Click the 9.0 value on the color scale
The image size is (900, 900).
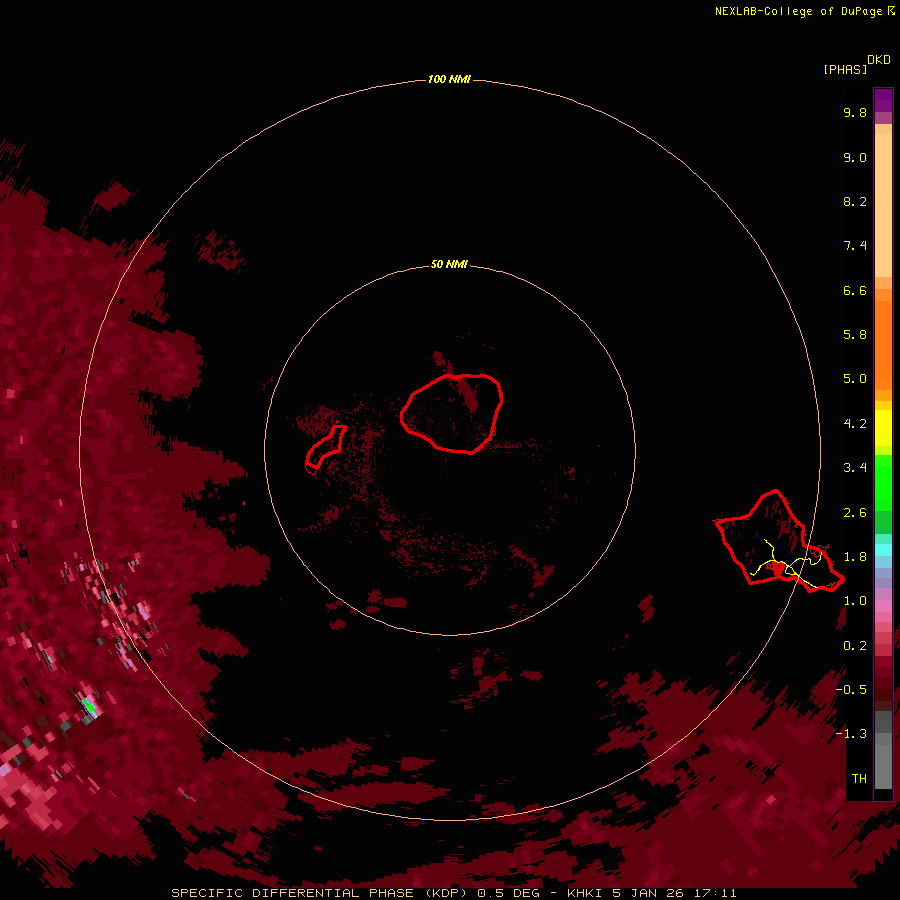855,157
